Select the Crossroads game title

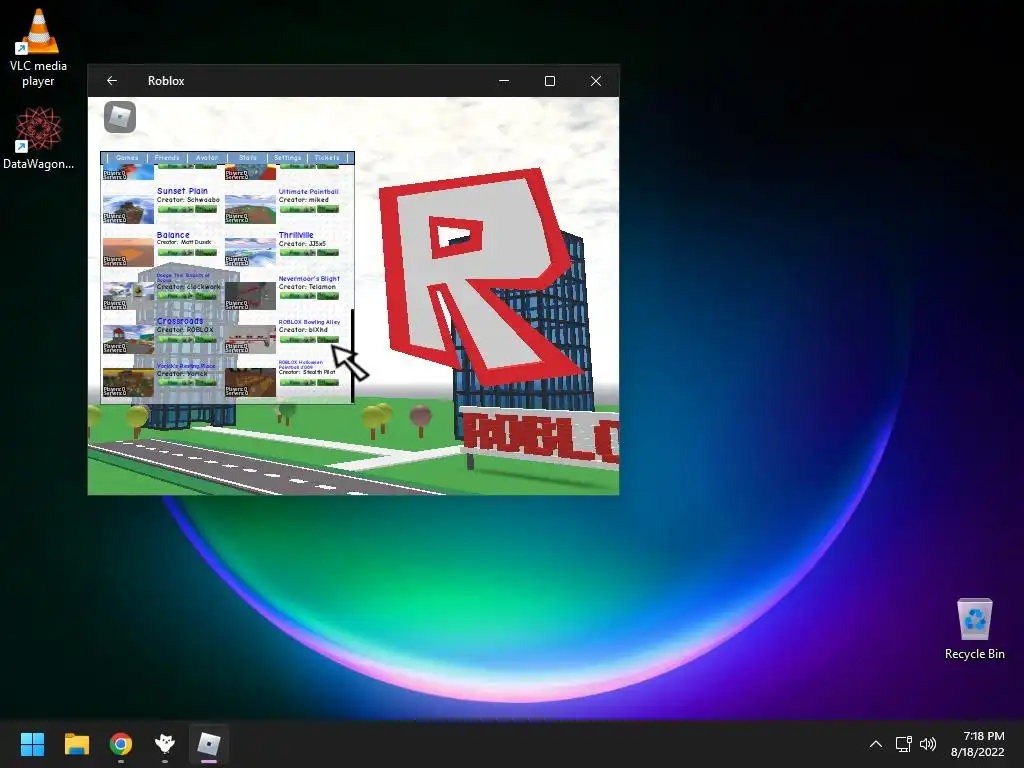point(180,321)
